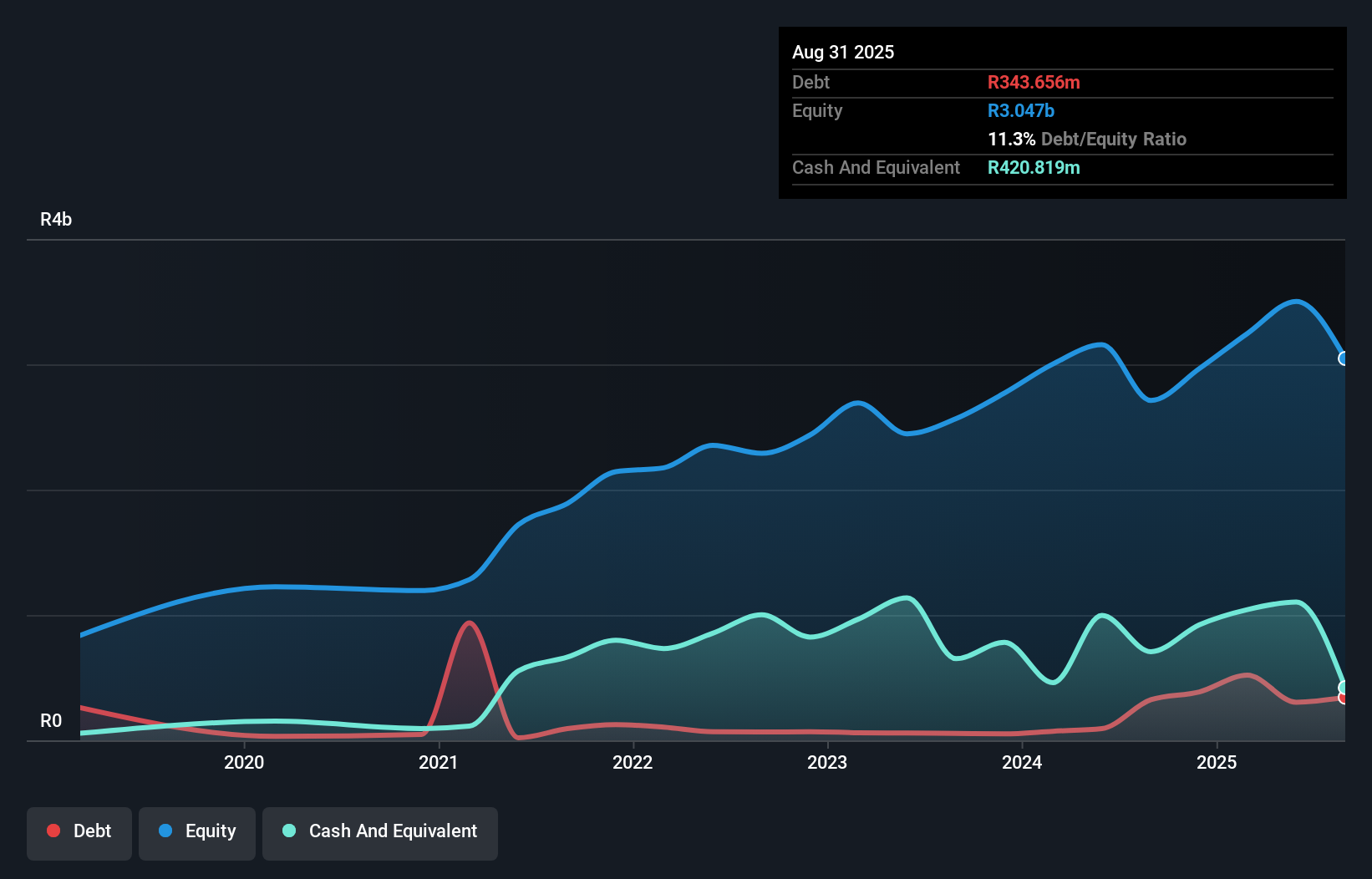Click the 2022 year axis label

point(634,762)
